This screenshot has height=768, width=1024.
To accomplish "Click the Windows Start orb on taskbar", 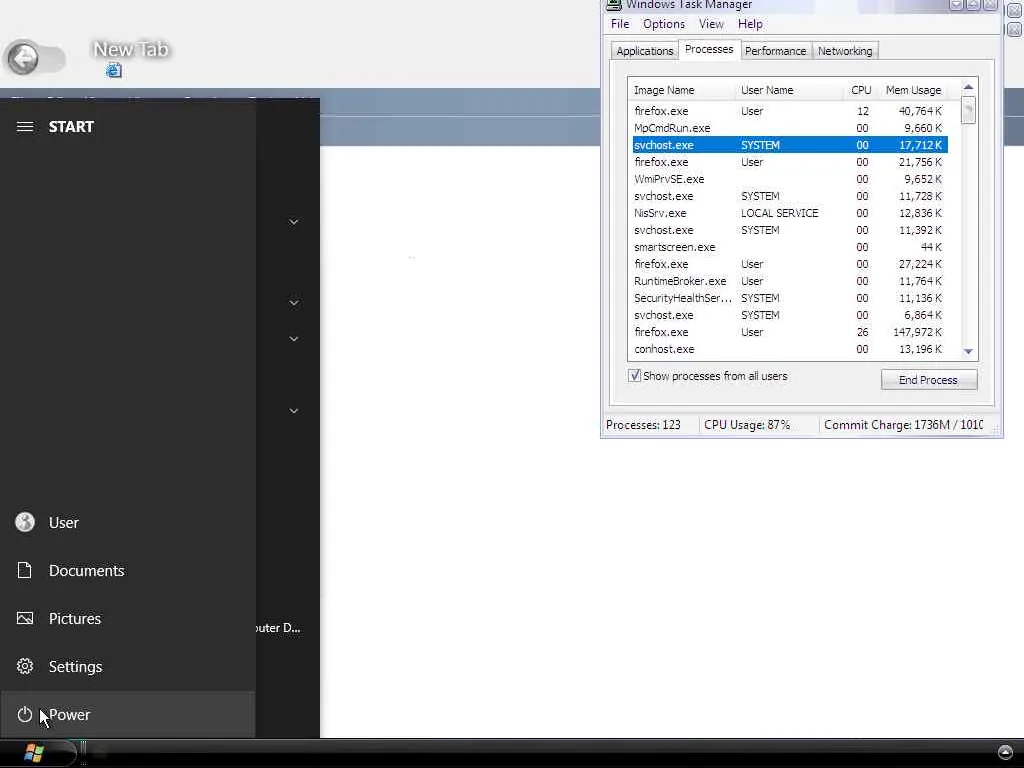I will (x=33, y=753).
